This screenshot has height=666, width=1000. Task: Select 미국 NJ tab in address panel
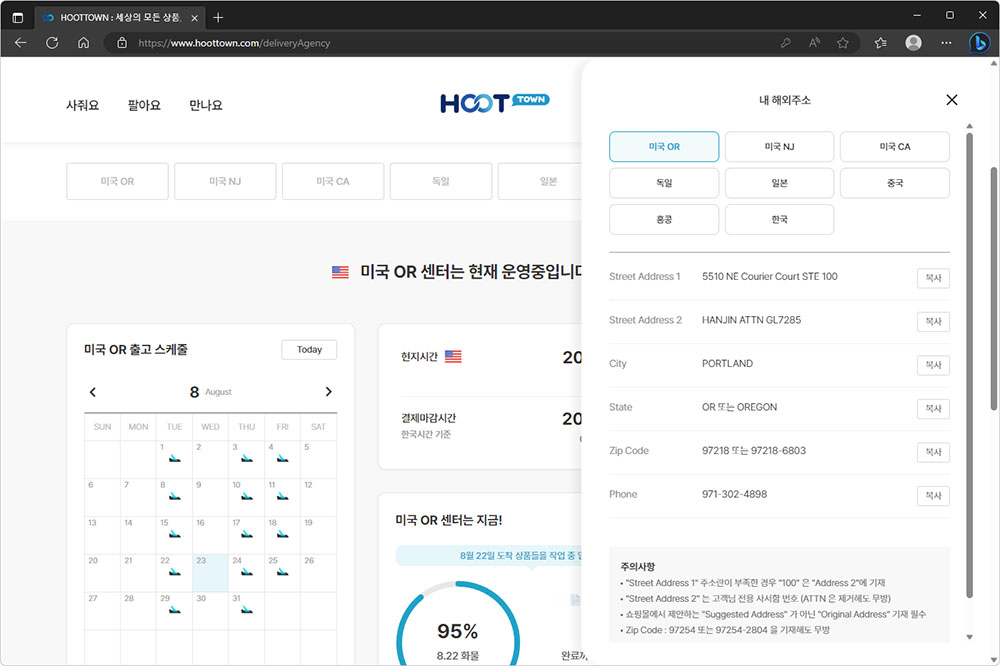[779, 147]
